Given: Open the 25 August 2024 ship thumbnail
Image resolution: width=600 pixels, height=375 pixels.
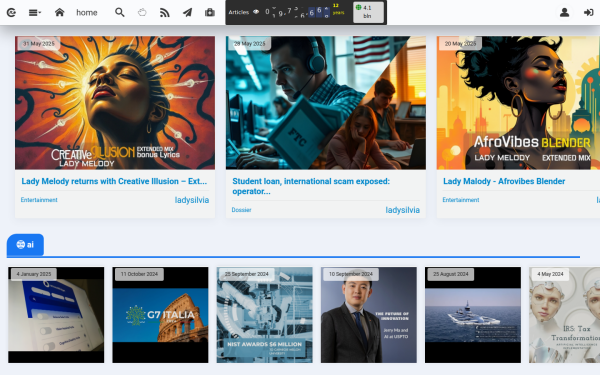Looking at the screenshot, I should click(x=473, y=315).
